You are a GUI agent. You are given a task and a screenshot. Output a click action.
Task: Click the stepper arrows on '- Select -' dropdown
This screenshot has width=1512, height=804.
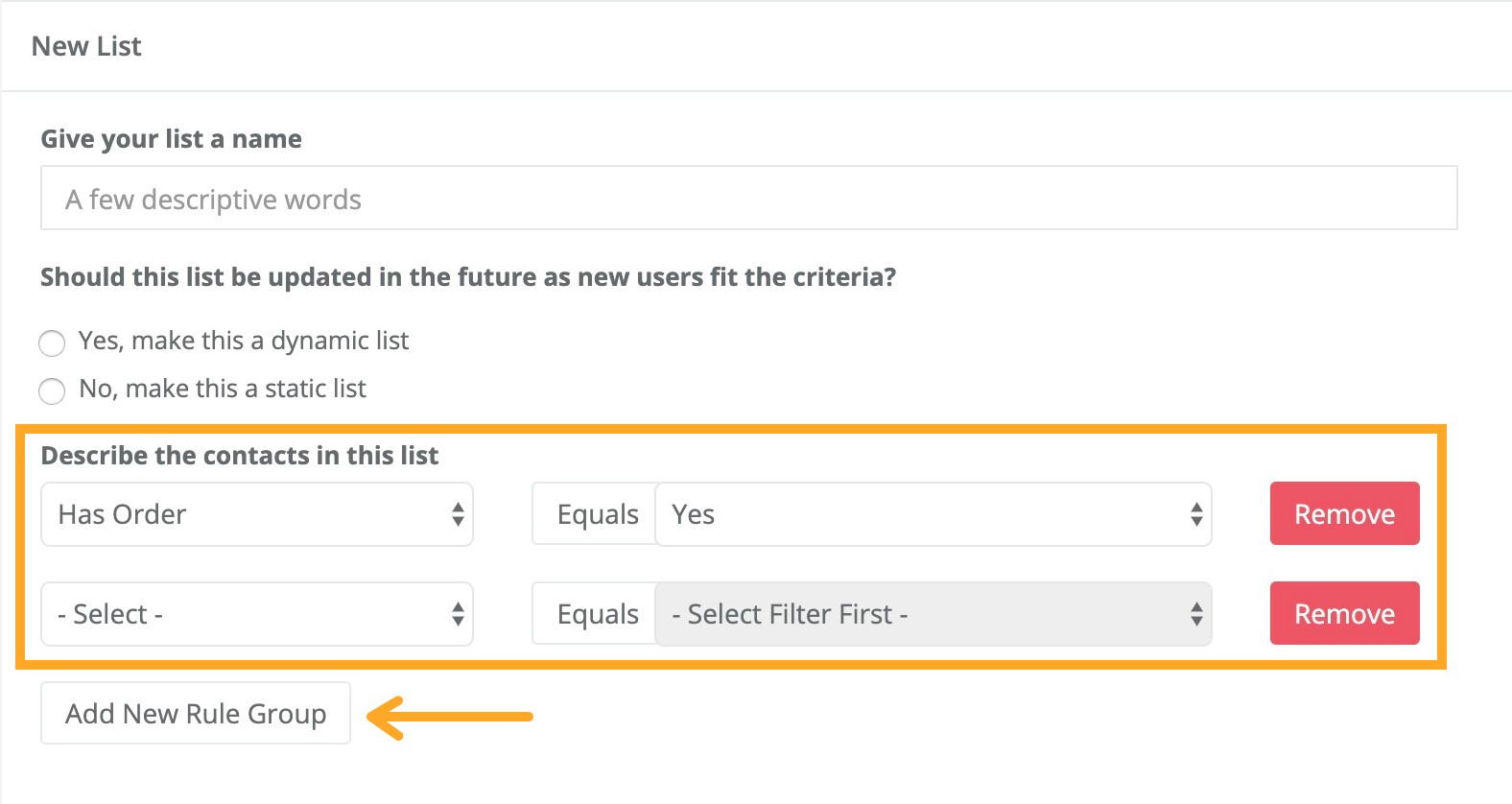coord(459,614)
